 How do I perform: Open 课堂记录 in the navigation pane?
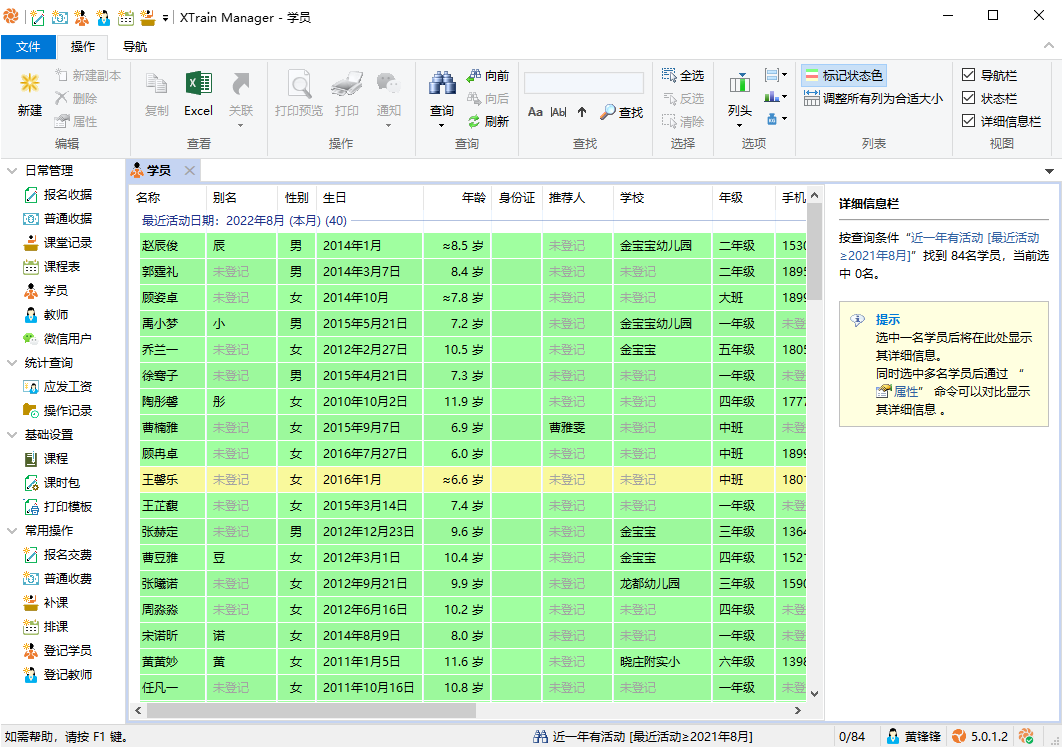click(x=58, y=243)
